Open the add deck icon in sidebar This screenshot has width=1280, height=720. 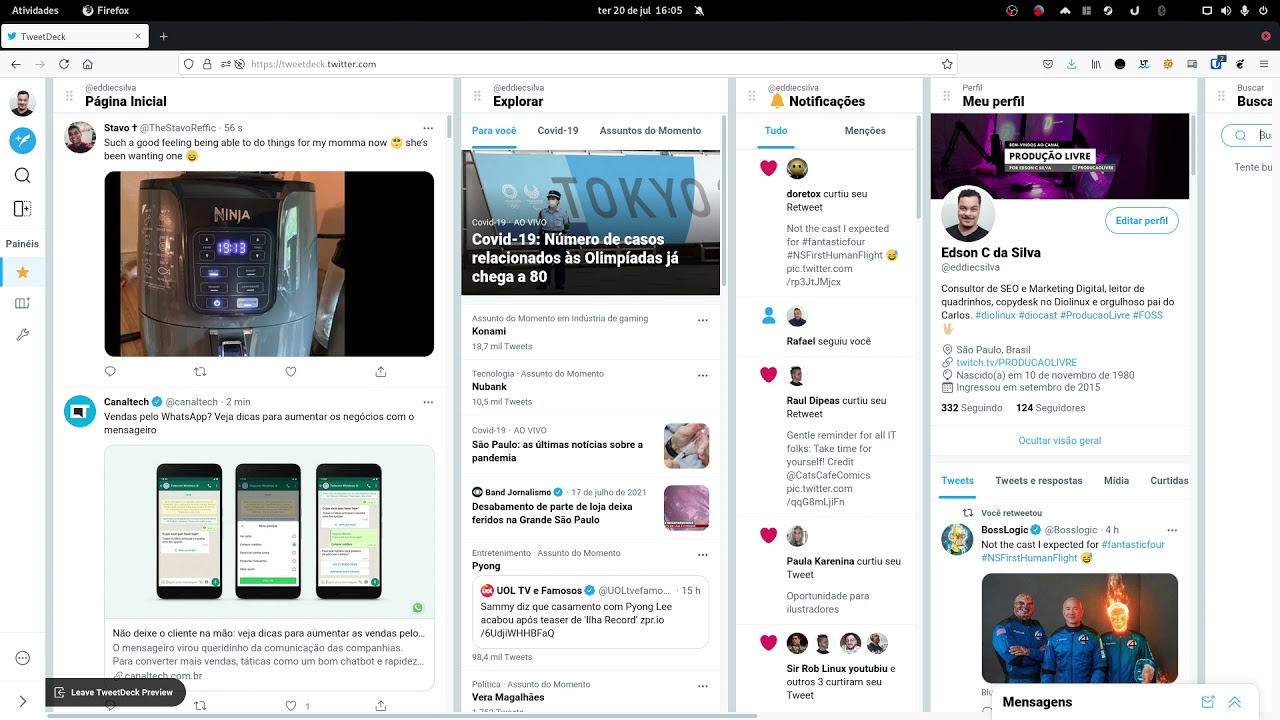pyautogui.click(x=22, y=303)
